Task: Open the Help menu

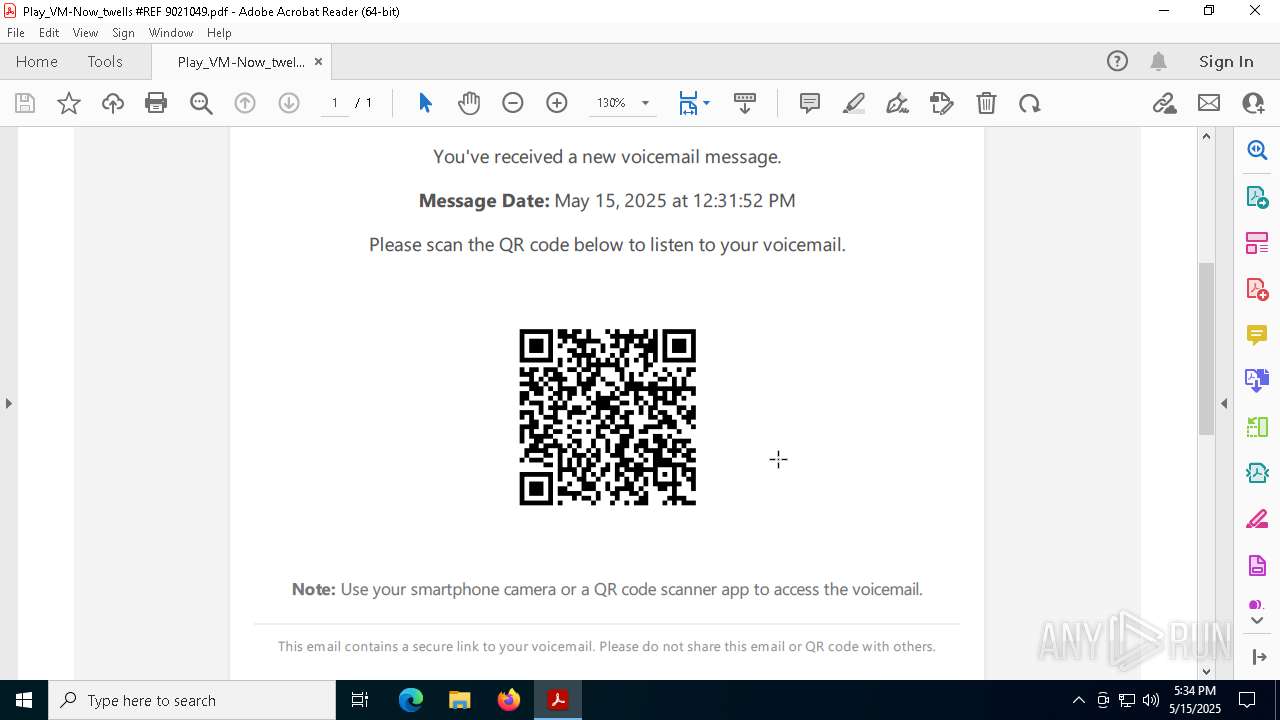Action: pyautogui.click(x=219, y=32)
